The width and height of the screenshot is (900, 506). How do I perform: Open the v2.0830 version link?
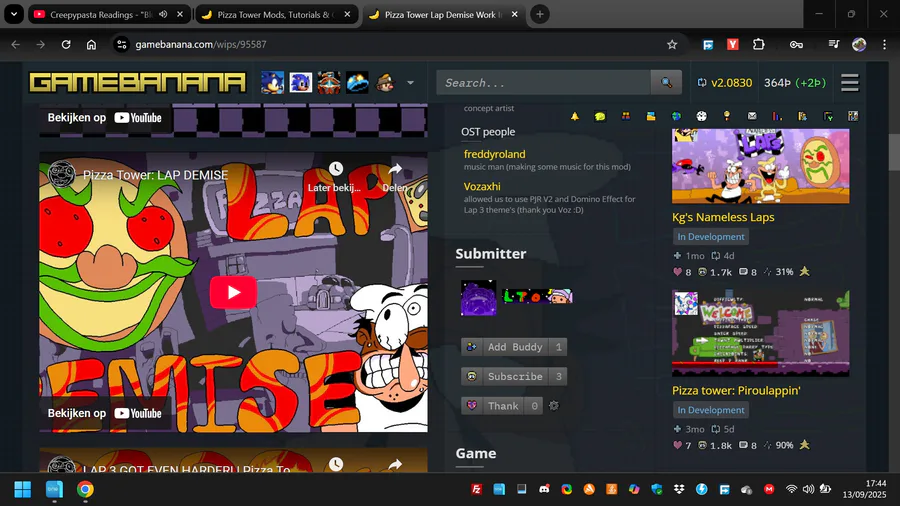[x=724, y=83]
